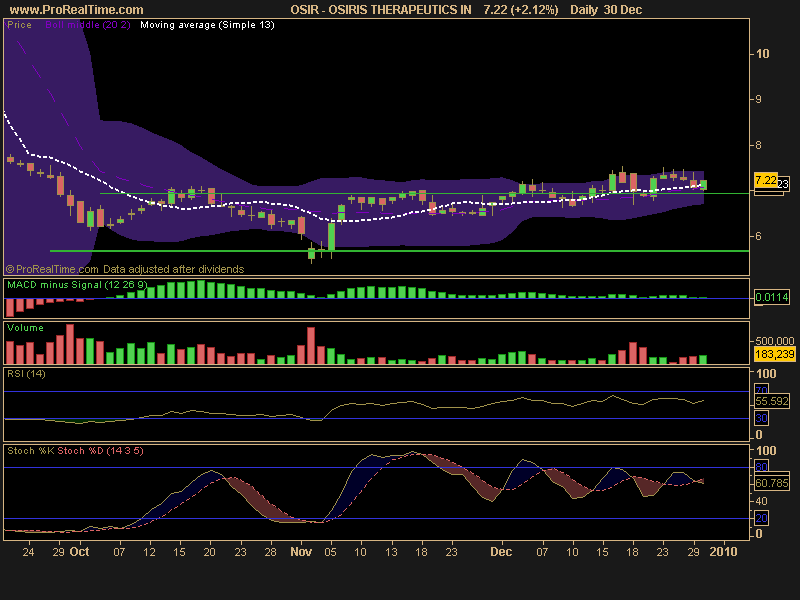Click the 7.22 (+2.12%) quote in header
The image size is (800, 600).
click(521, 10)
